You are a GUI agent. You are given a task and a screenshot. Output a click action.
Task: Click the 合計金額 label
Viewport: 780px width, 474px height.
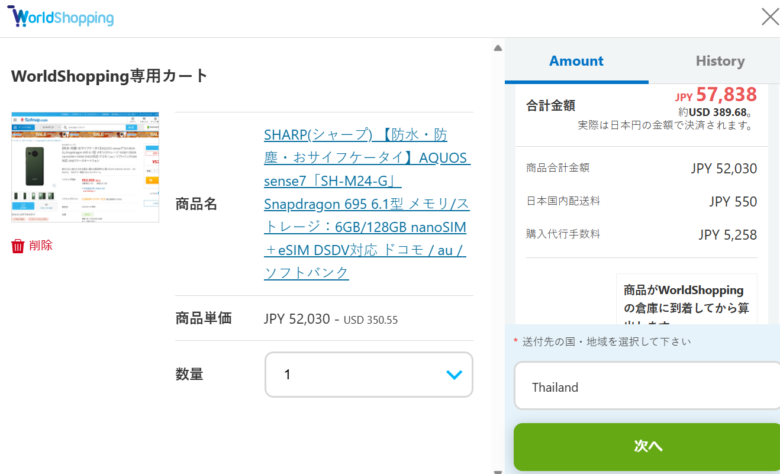click(x=551, y=105)
